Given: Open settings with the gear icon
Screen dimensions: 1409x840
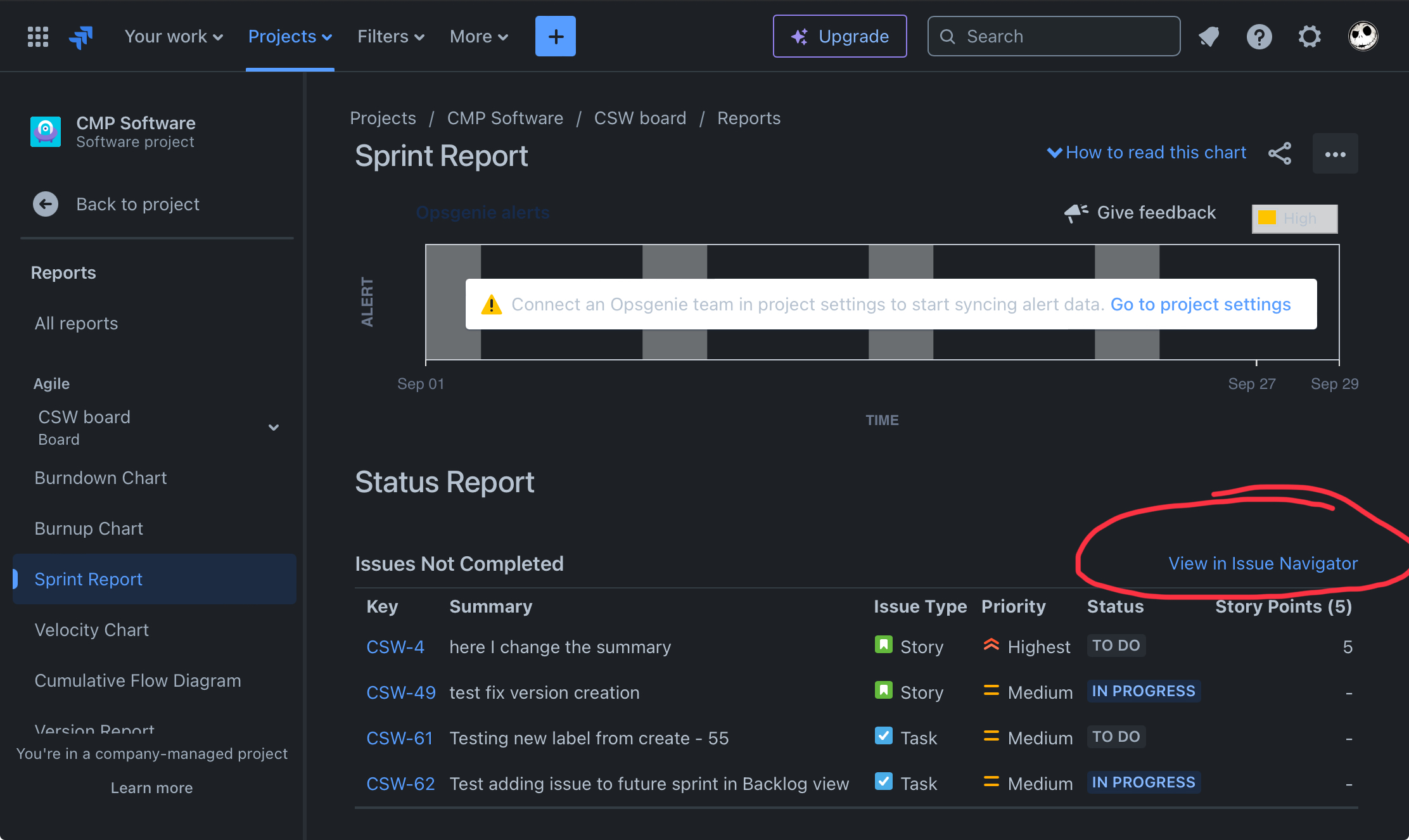Looking at the screenshot, I should pos(1310,36).
